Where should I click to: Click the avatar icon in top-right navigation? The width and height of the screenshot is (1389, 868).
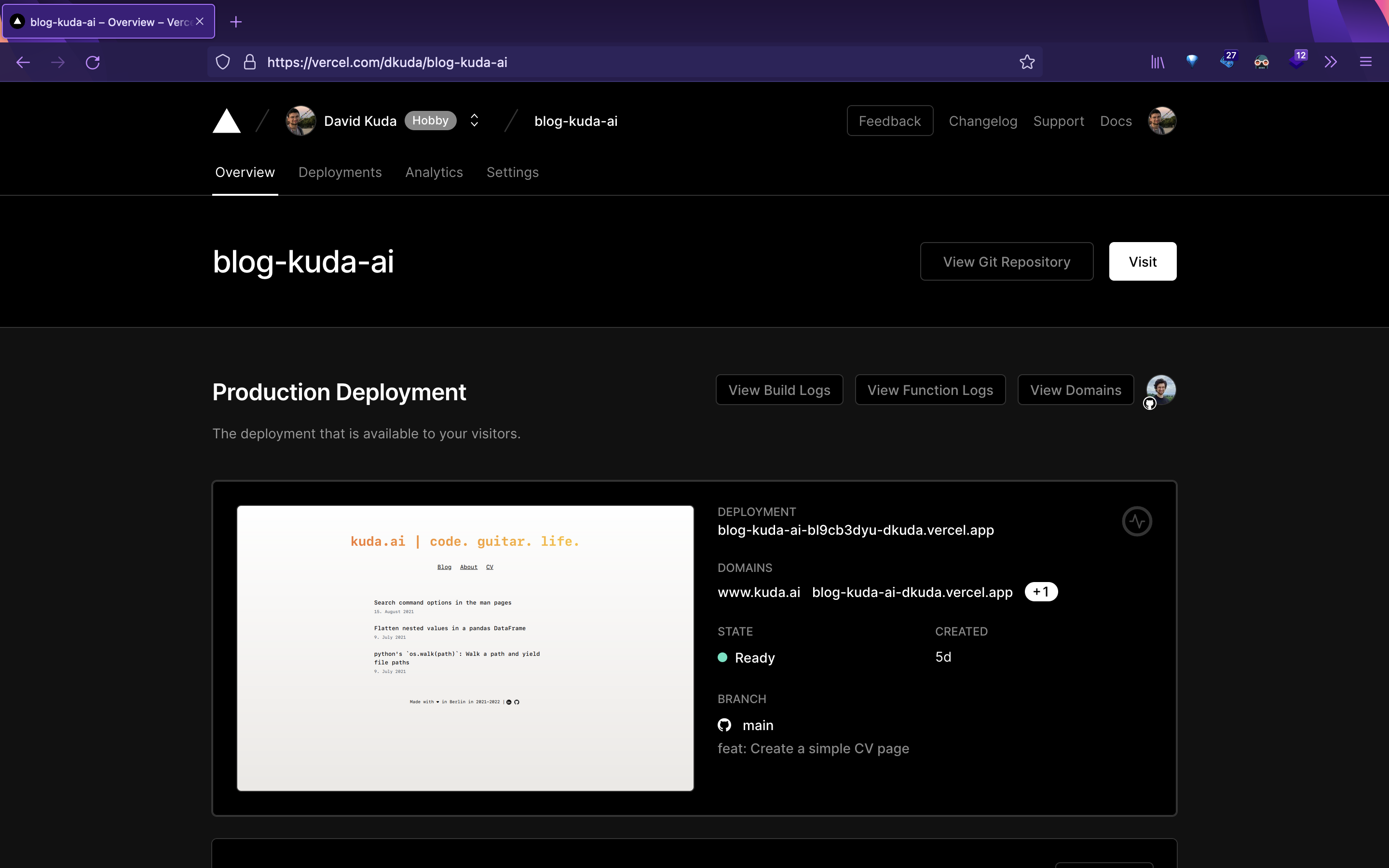(1161, 120)
